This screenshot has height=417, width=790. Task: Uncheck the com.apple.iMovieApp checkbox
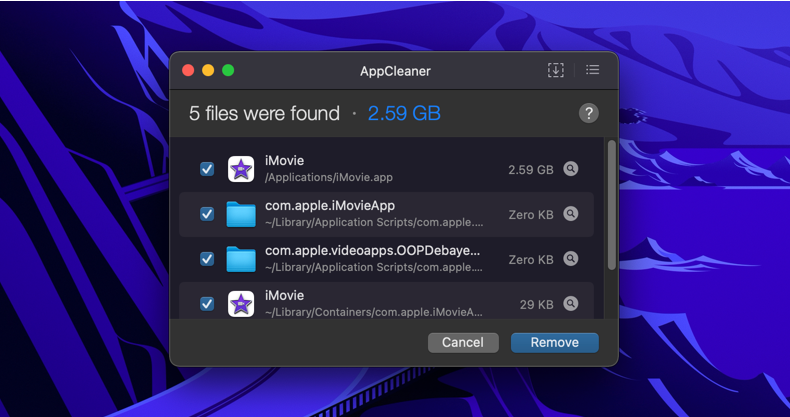207,214
